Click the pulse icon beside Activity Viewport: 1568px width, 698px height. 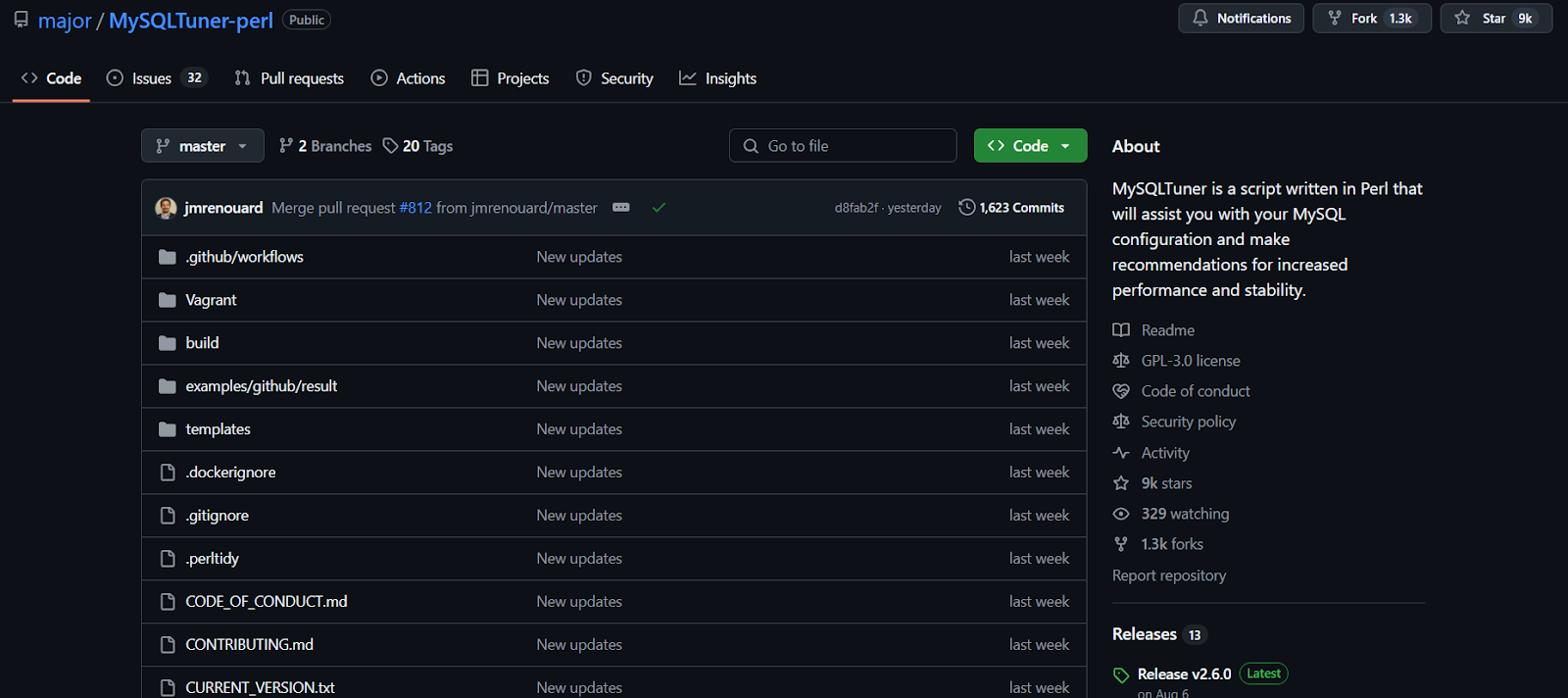pos(1121,453)
